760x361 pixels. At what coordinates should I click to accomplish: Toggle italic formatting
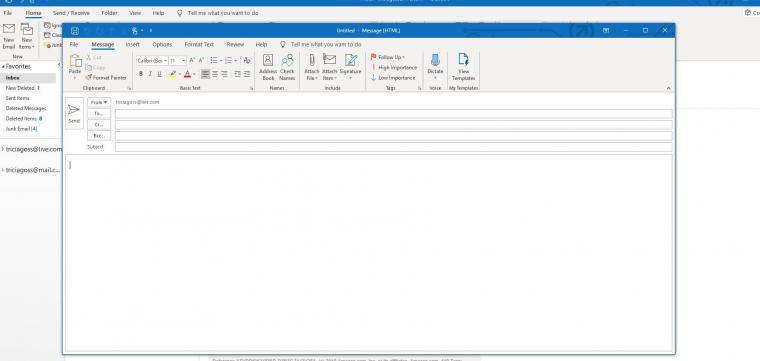point(150,74)
